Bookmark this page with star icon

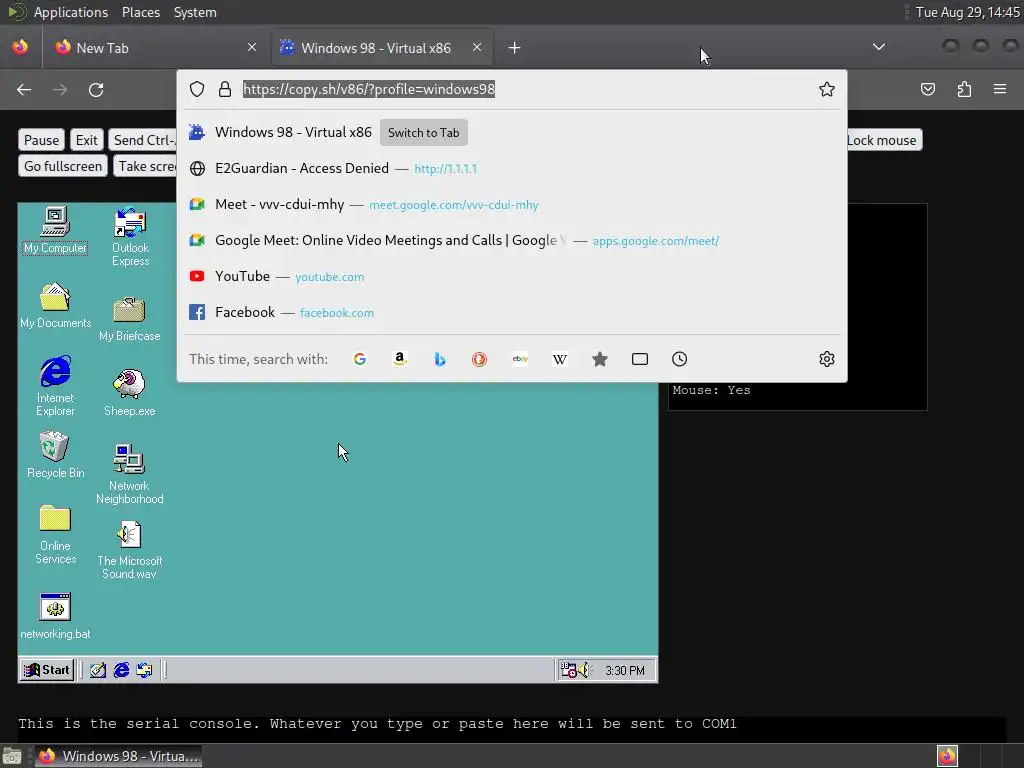(827, 89)
